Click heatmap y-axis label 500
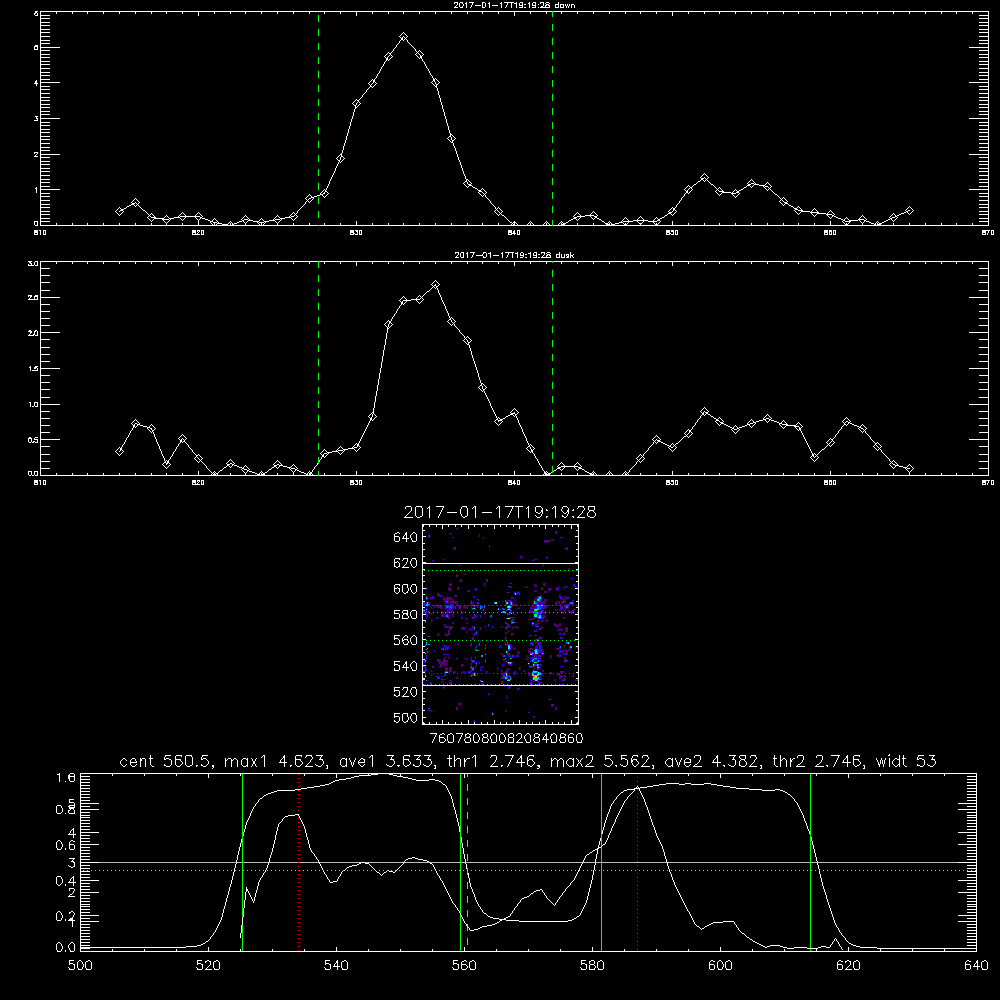The height and width of the screenshot is (1000, 1000). point(406,717)
